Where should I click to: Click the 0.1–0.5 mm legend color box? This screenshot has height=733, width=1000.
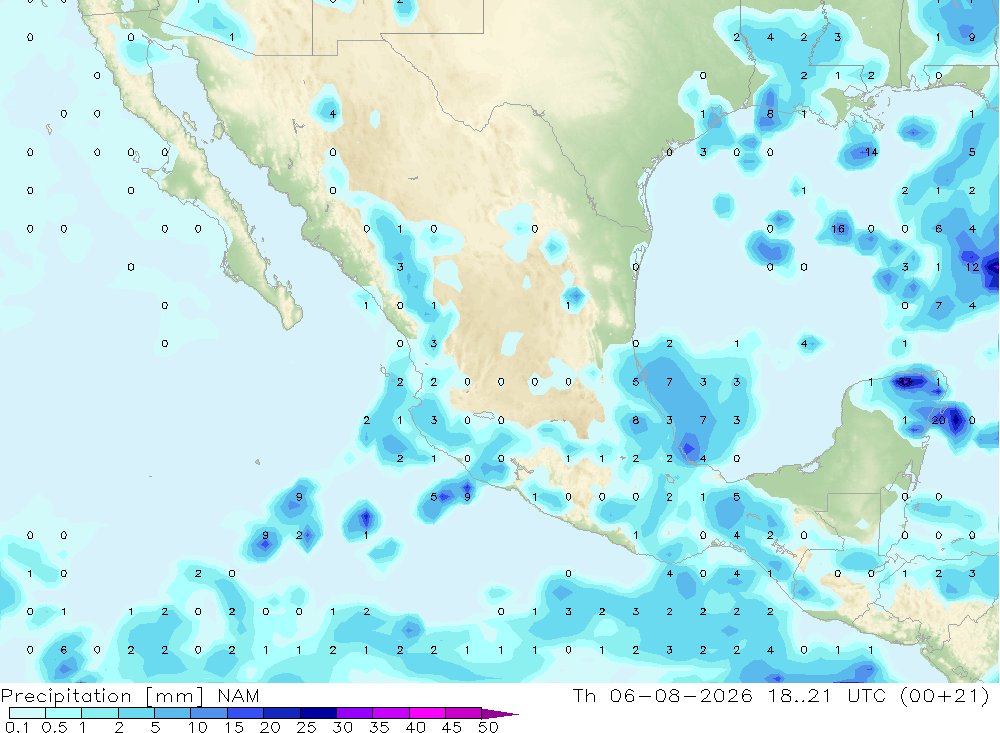(27, 713)
